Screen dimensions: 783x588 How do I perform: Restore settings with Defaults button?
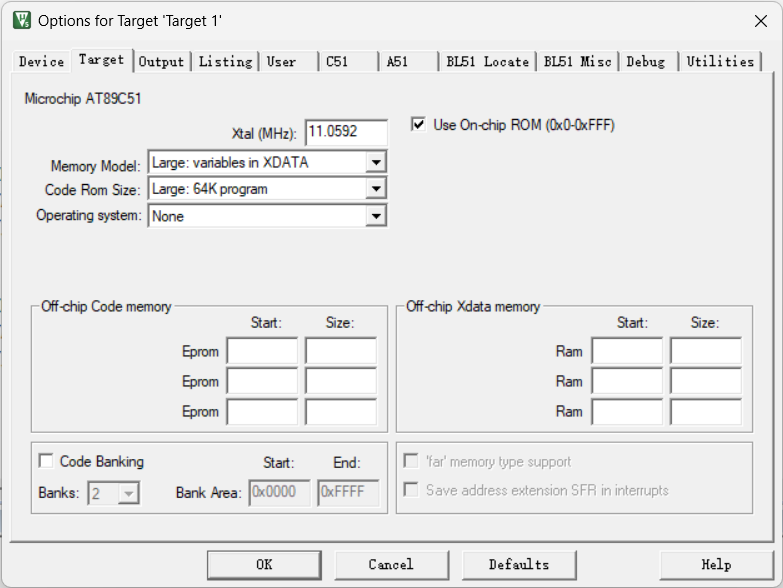[x=519, y=565]
